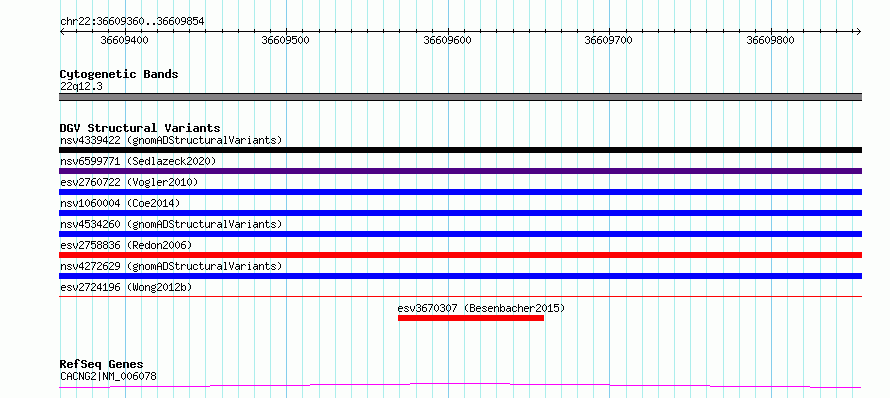890x398 pixels.
Task: Click ruler position 36609700
Action: click(x=609, y=41)
